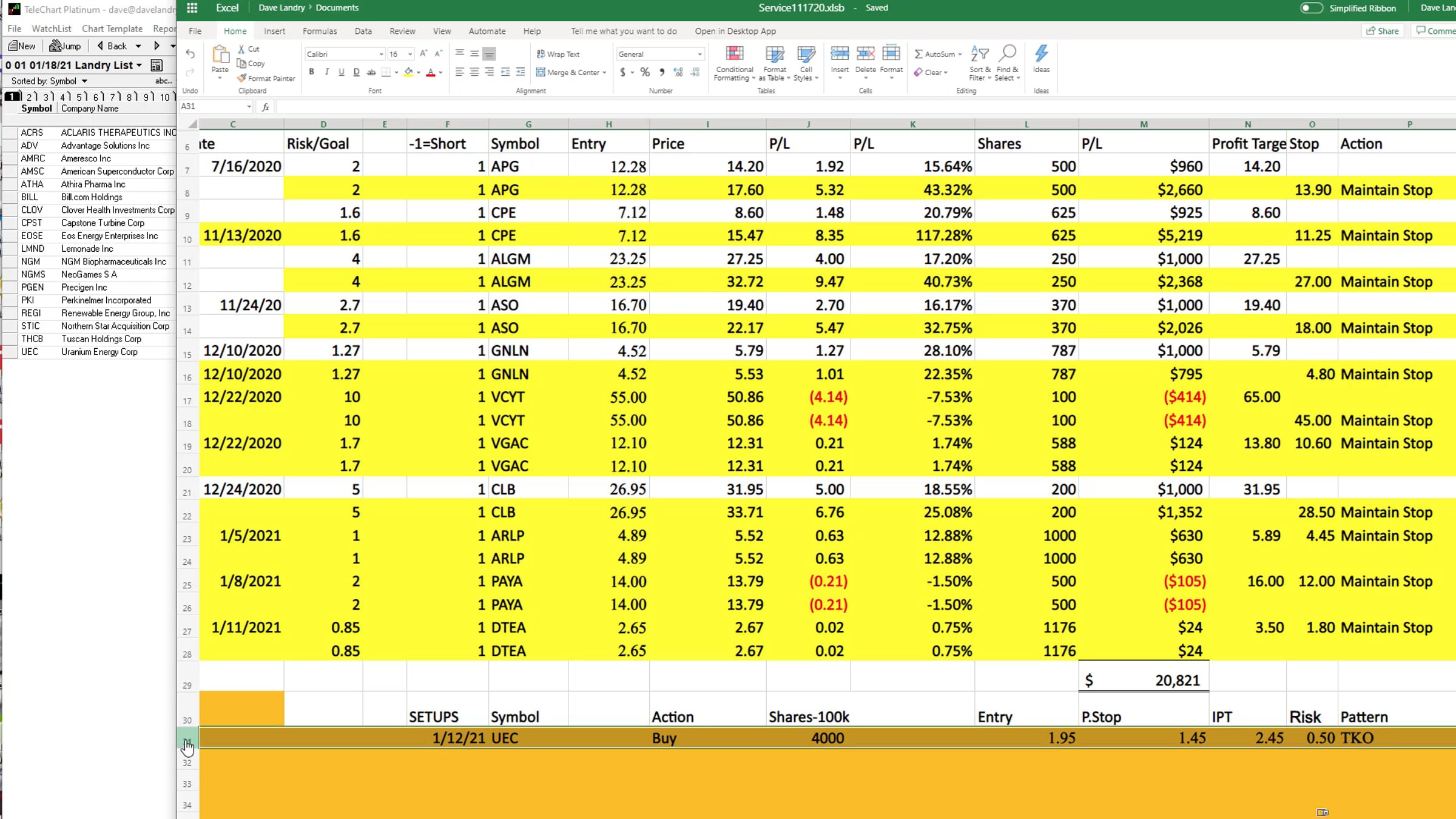Increase indent in the Alignment group
Screen dimensions: 1456x819
click(520, 72)
